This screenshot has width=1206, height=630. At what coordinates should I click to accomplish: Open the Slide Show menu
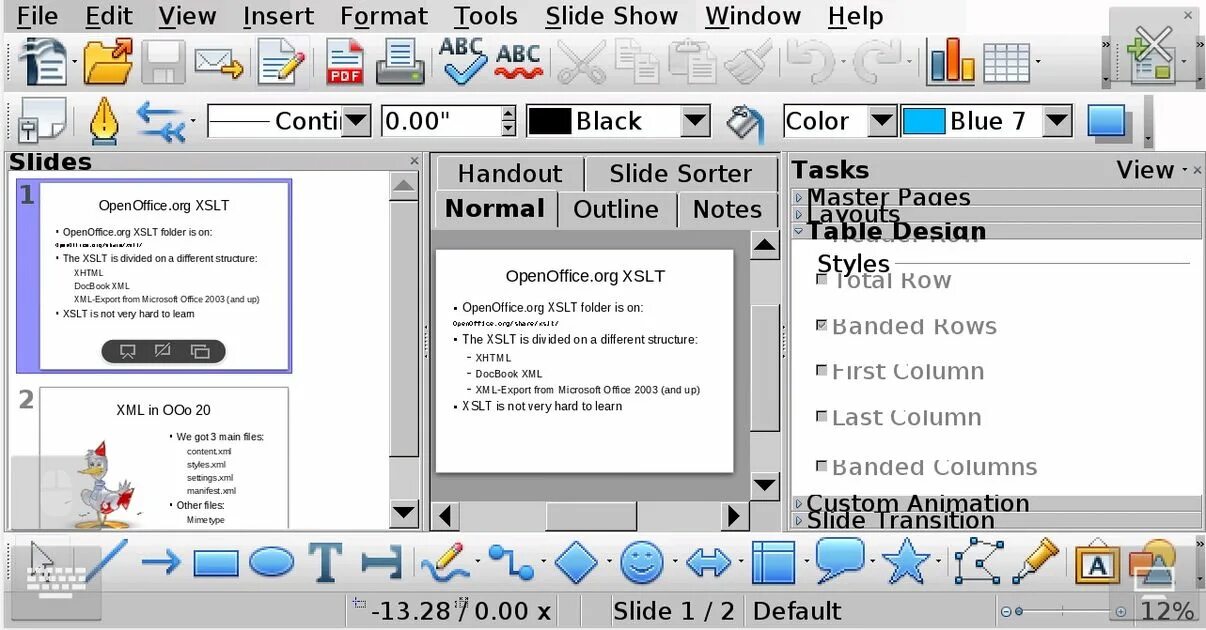coord(612,16)
